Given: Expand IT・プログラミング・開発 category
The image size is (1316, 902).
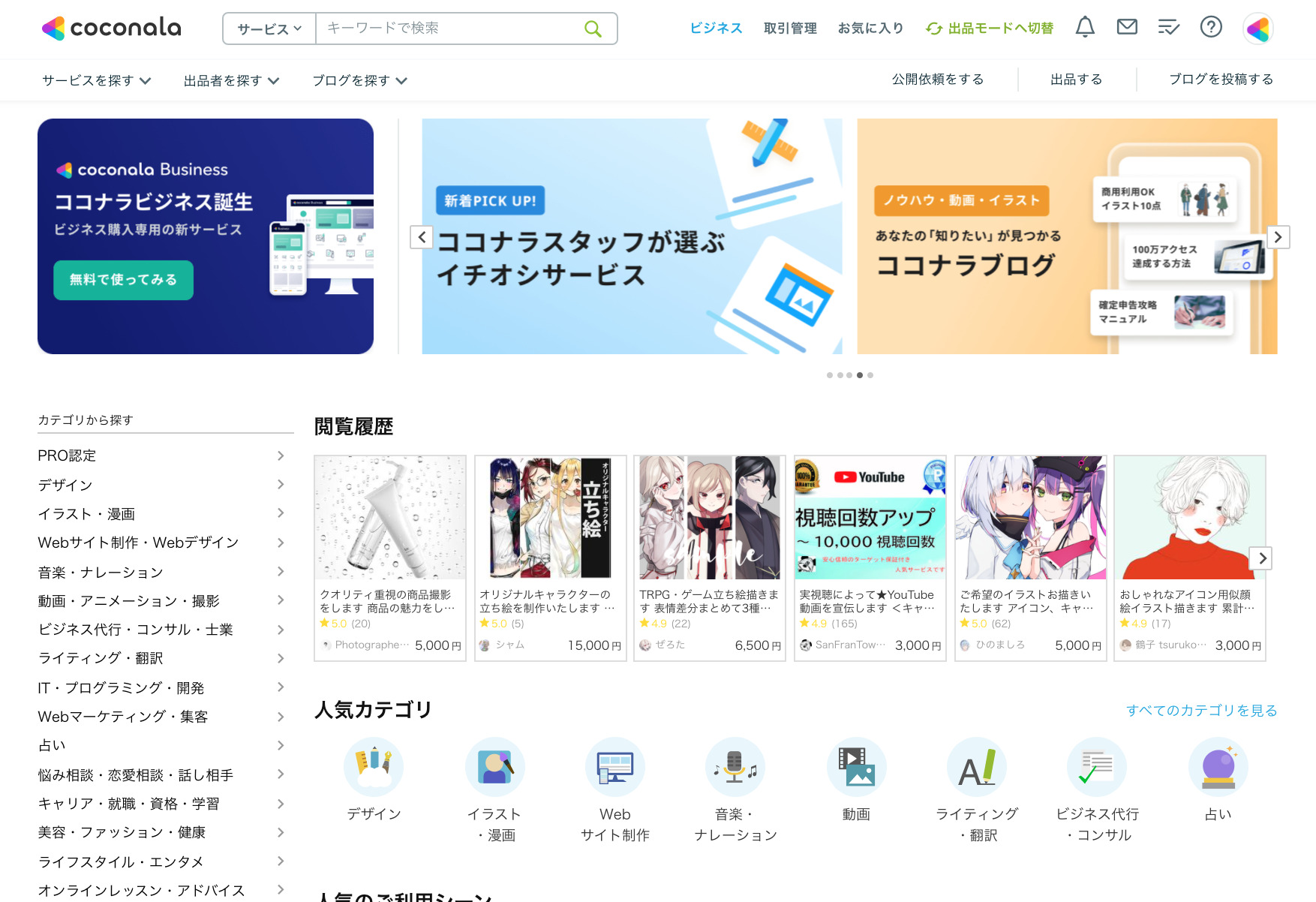Looking at the screenshot, I should (x=162, y=687).
